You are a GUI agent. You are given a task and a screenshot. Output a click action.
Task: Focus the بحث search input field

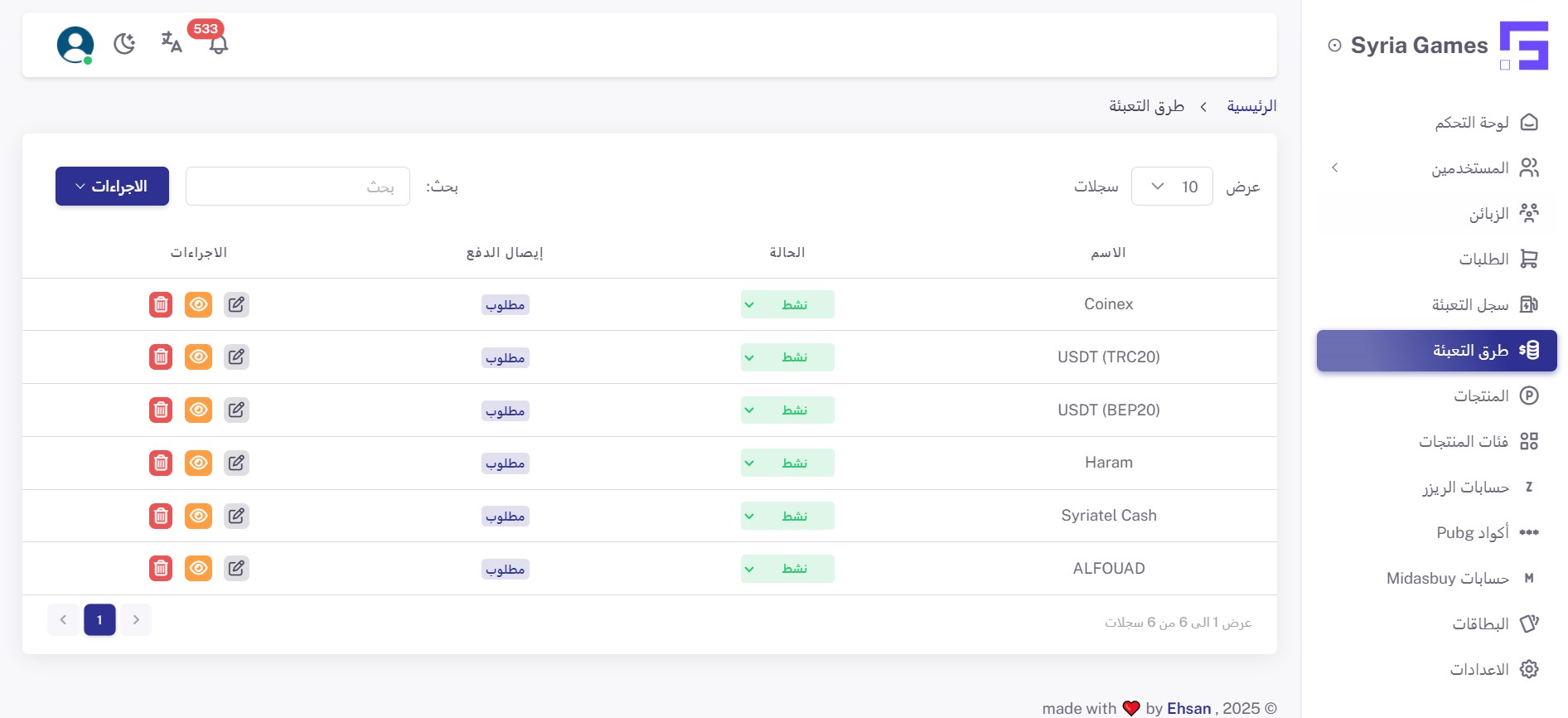coord(298,187)
